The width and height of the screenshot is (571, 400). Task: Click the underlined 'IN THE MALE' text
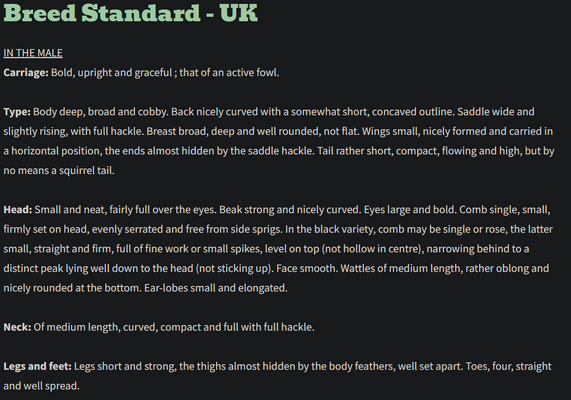click(33, 53)
